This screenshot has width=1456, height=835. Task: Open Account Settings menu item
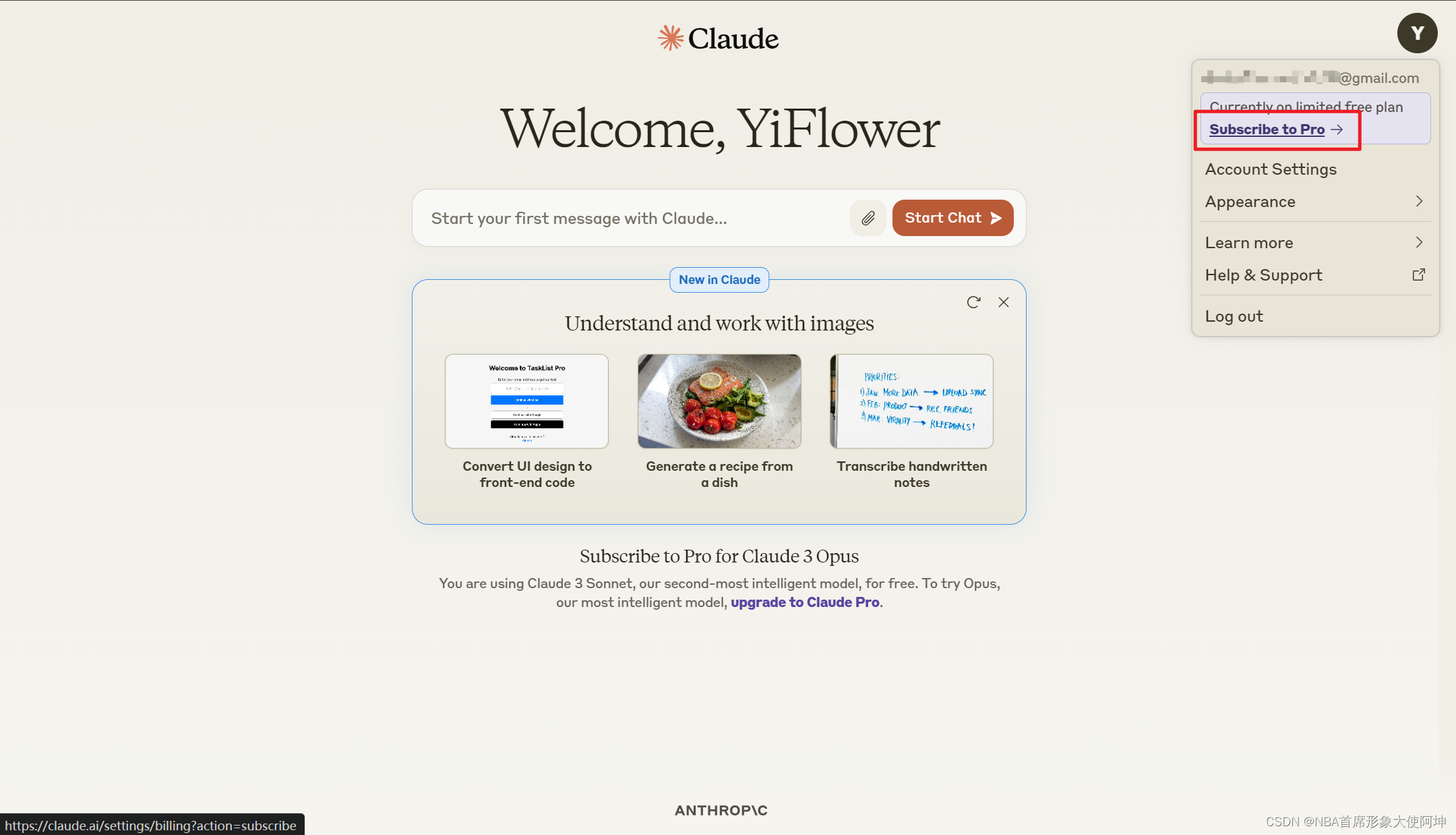(1272, 169)
